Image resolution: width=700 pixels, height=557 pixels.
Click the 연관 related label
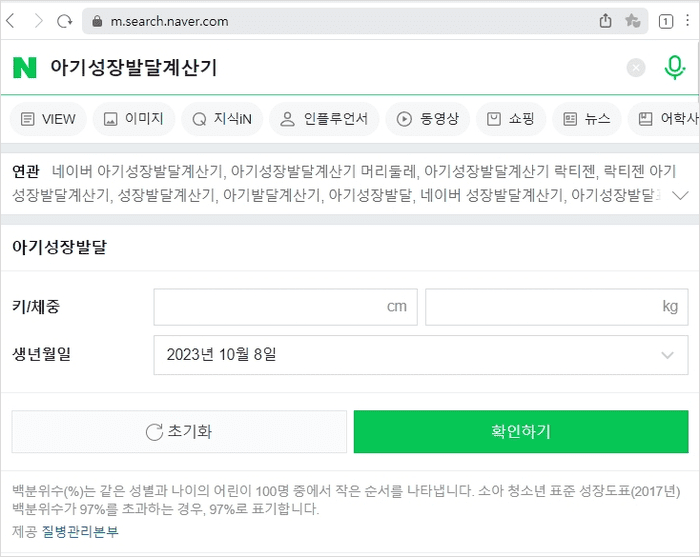click(26, 171)
